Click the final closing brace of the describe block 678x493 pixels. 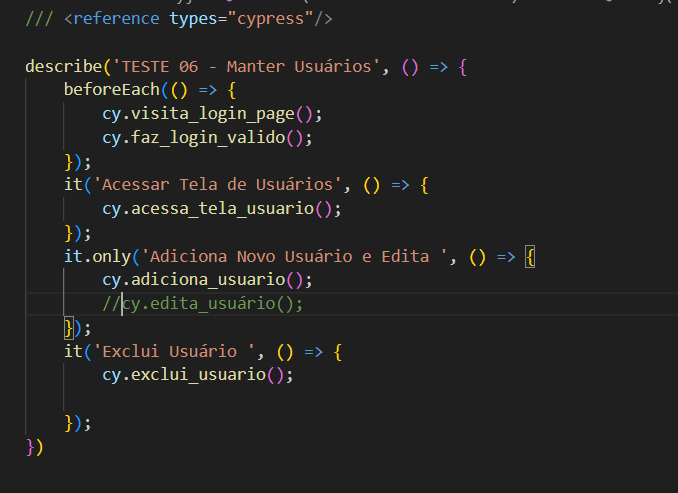30,446
